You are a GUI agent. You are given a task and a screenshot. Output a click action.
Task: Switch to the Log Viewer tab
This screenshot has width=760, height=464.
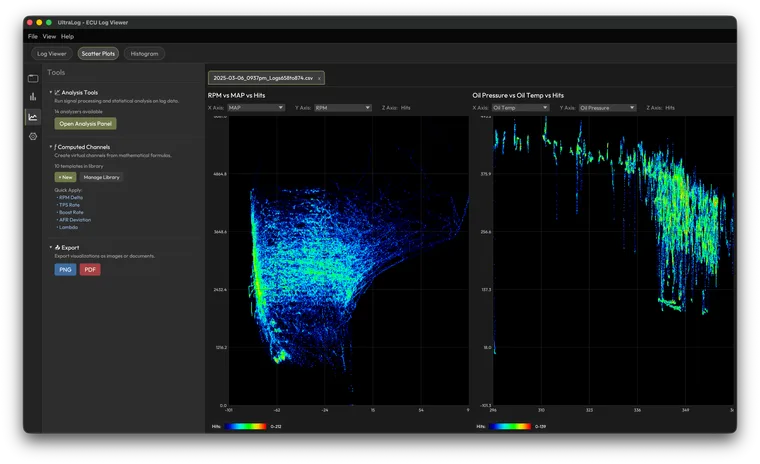pyautogui.click(x=51, y=54)
